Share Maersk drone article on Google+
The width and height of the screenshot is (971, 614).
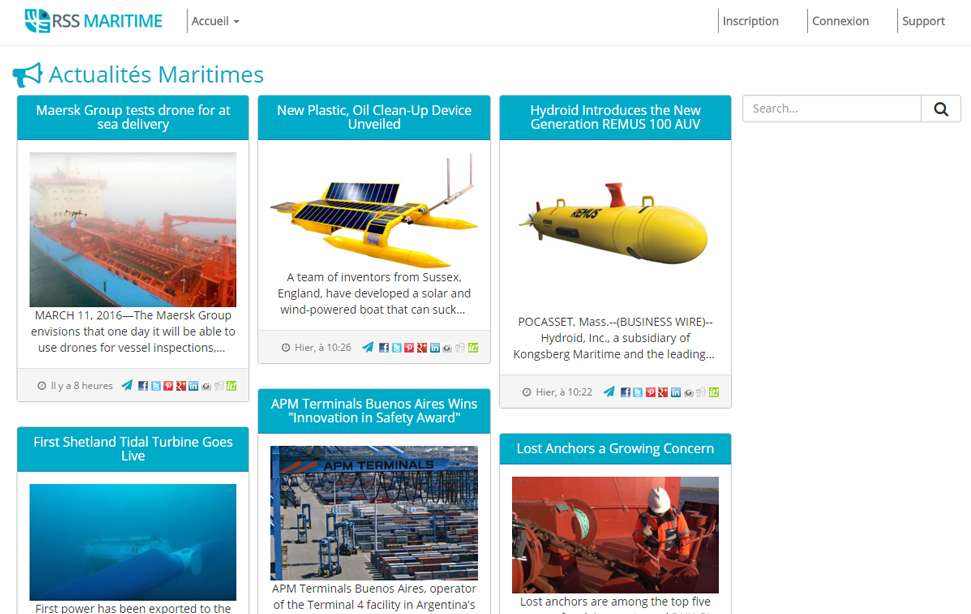[x=181, y=386]
